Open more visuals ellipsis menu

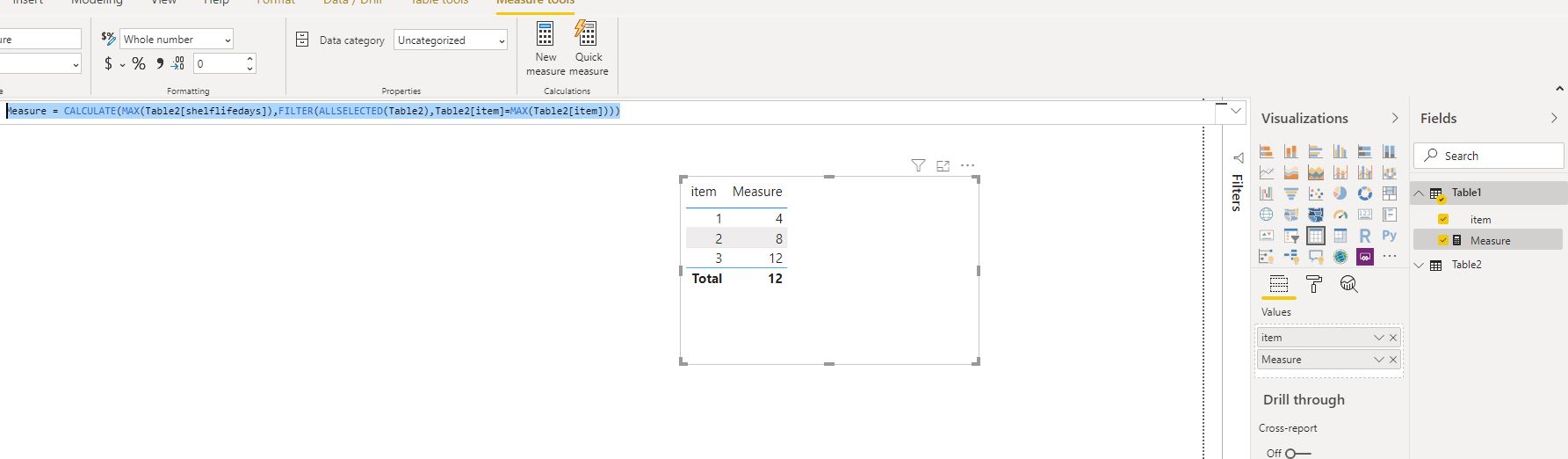1390,257
